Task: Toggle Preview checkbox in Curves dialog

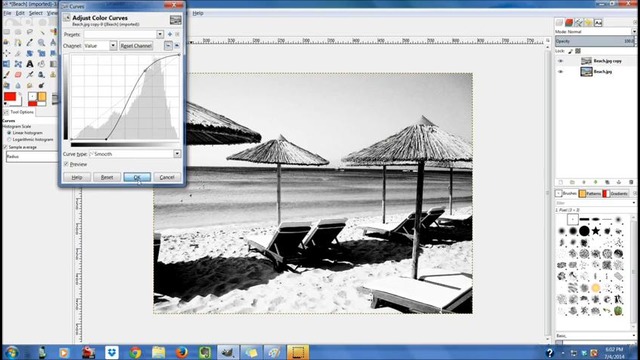Action: pos(66,164)
